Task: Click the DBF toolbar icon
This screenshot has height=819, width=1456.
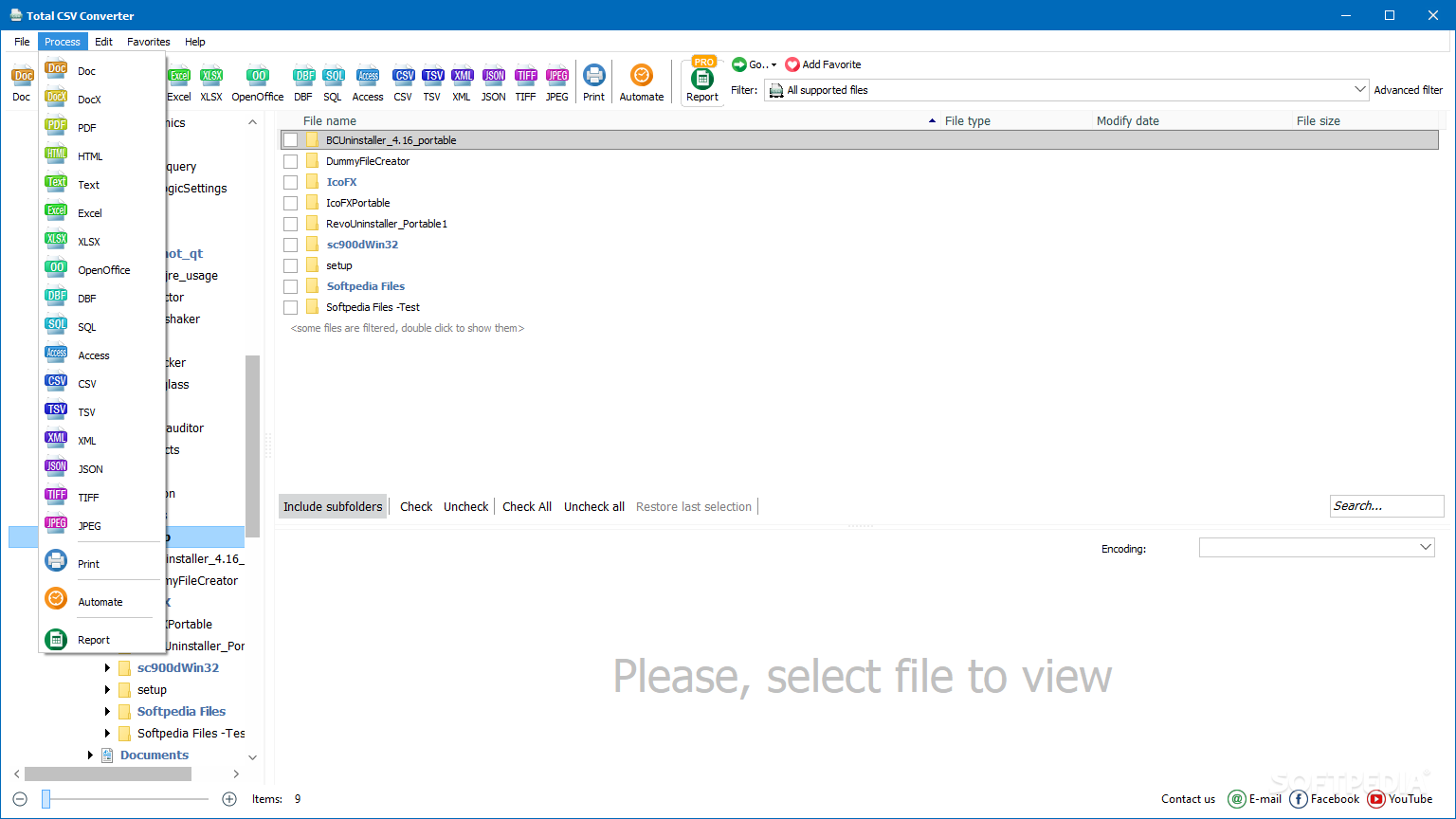Action: click(x=303, y=83)
